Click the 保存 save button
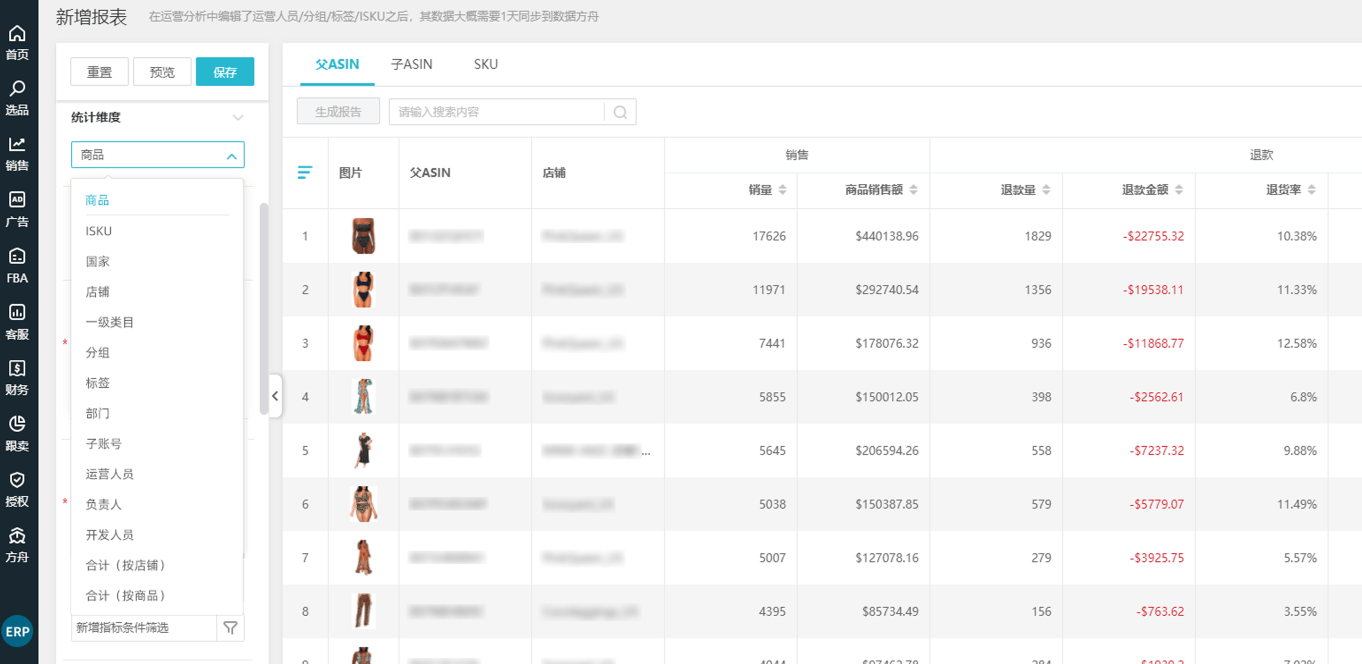This screenshot has height=664, width=1362. [x=225, y=72]
